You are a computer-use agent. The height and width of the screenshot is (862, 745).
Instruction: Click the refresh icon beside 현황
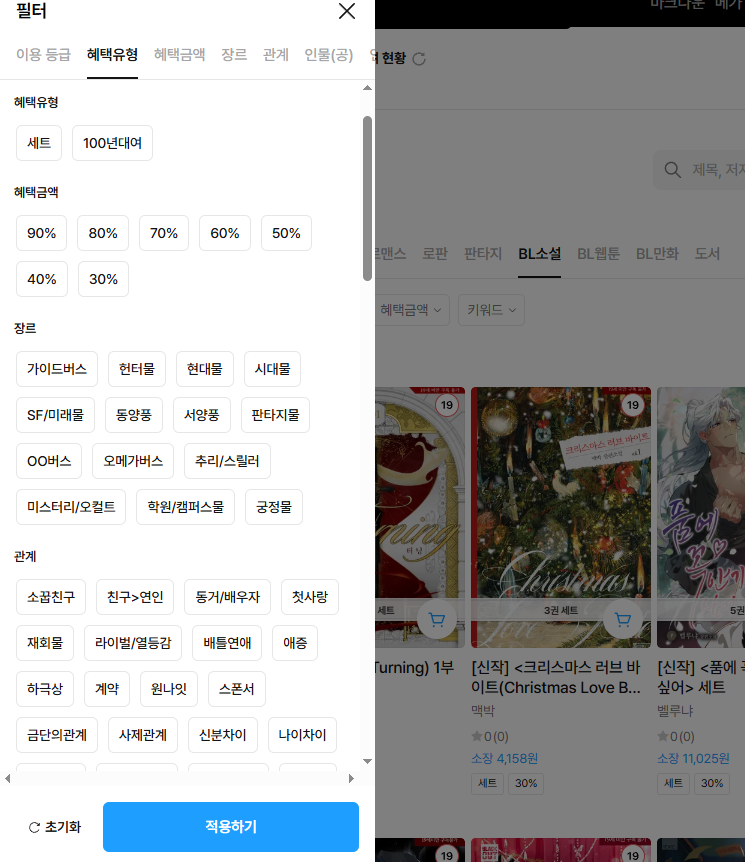pos(419,59)
